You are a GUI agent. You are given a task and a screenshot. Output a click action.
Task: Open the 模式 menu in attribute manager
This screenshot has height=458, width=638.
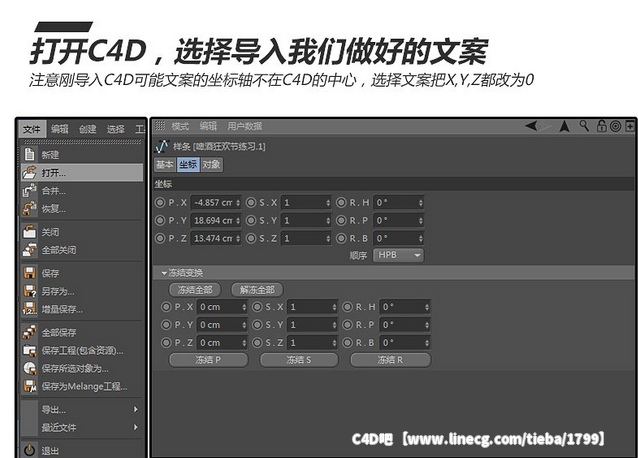click(x=180, y=126)
